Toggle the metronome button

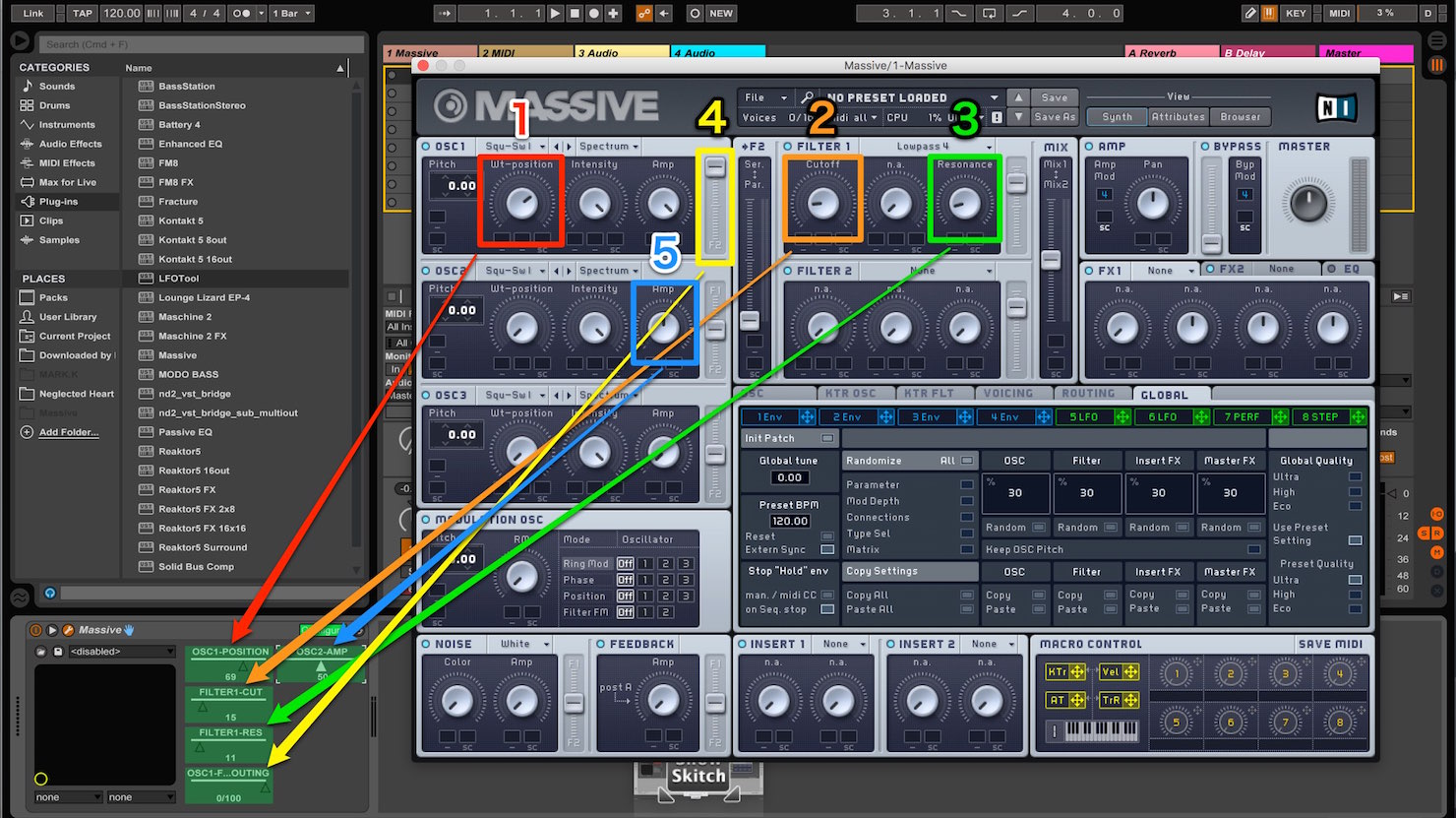point(241,13)
